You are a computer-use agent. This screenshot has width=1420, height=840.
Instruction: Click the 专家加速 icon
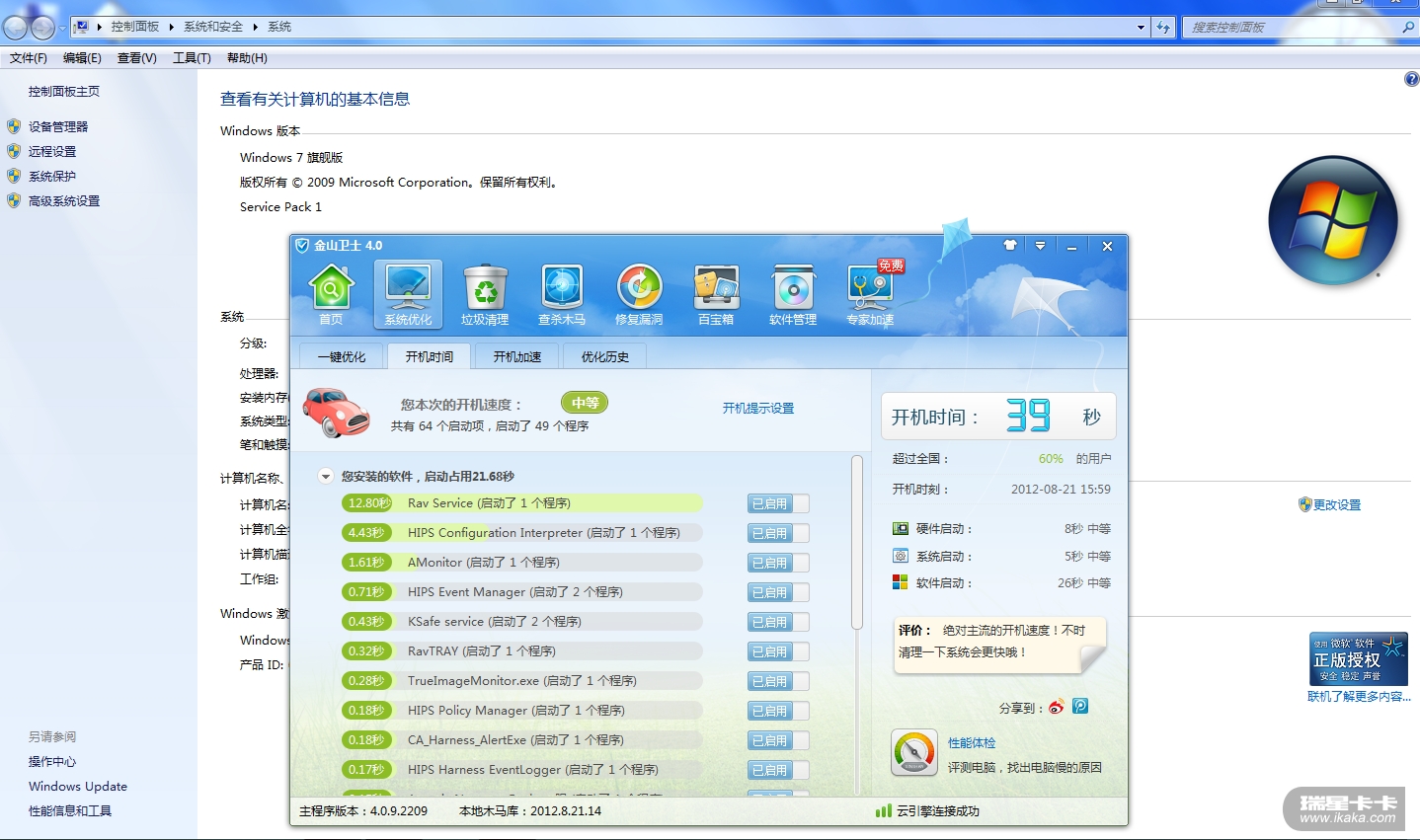pos(870,294)
